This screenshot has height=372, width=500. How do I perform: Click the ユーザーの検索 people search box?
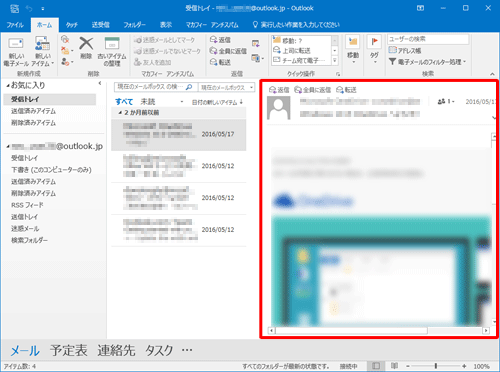[x=428, y=39]
